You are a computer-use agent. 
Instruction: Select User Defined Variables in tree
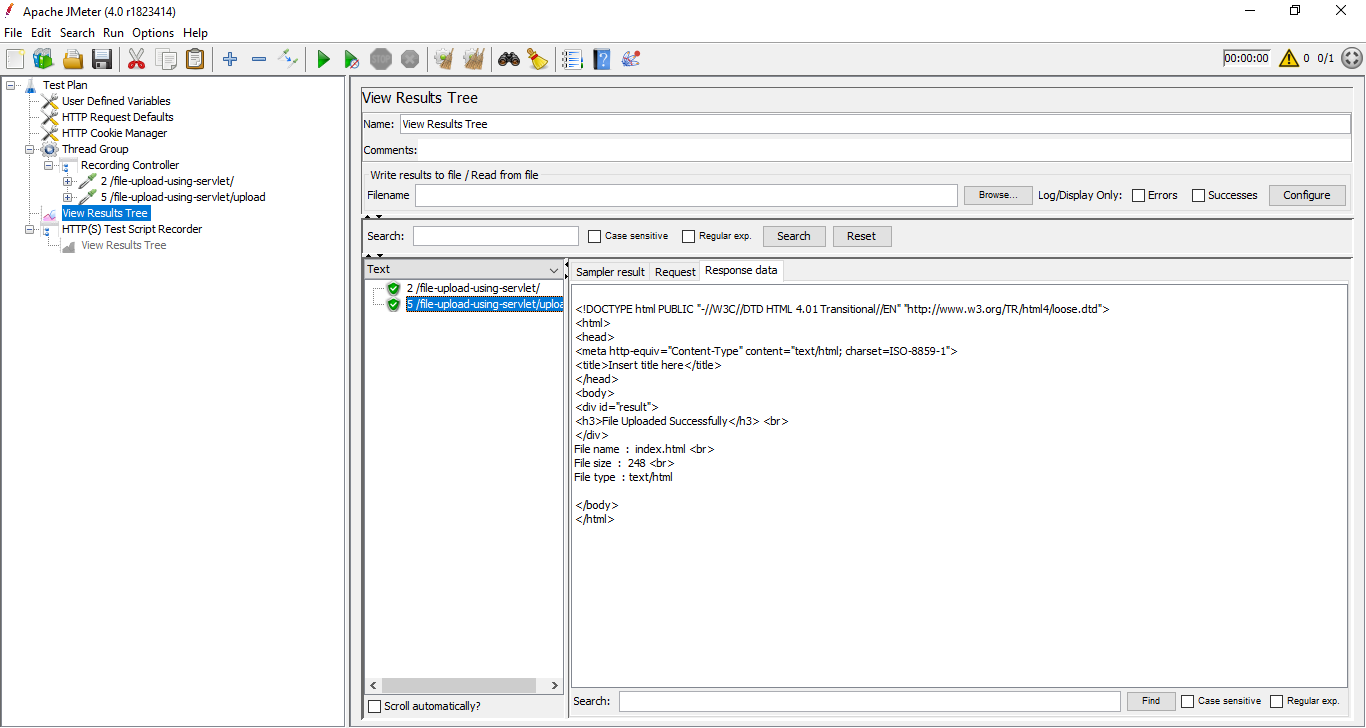coord(116,101)
